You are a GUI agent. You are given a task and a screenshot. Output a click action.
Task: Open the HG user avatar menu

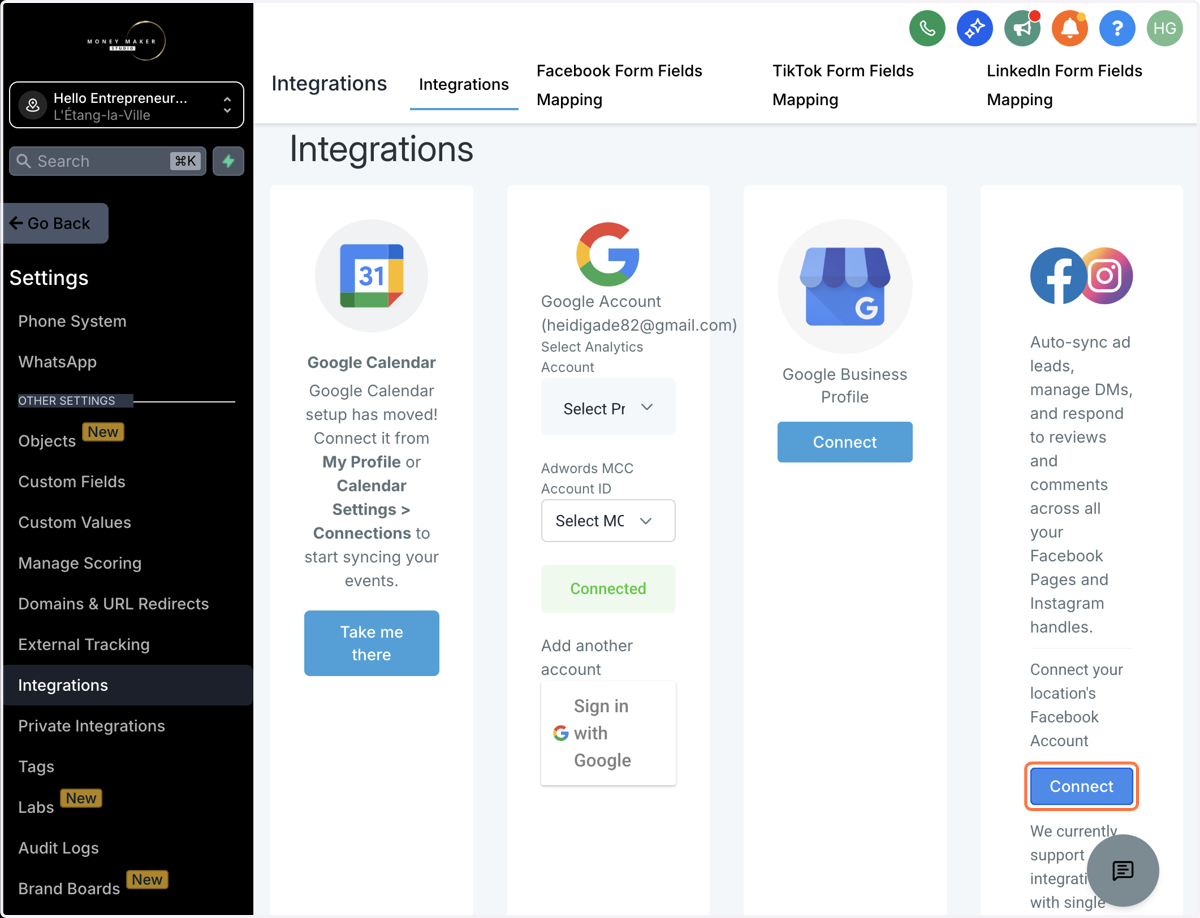pos(1165,29)
